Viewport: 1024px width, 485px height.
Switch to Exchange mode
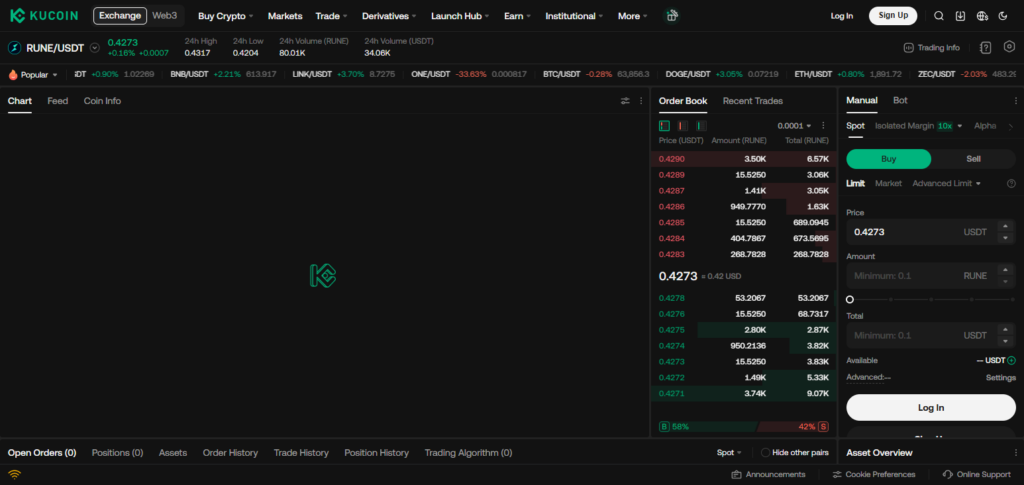click(120, 16)
